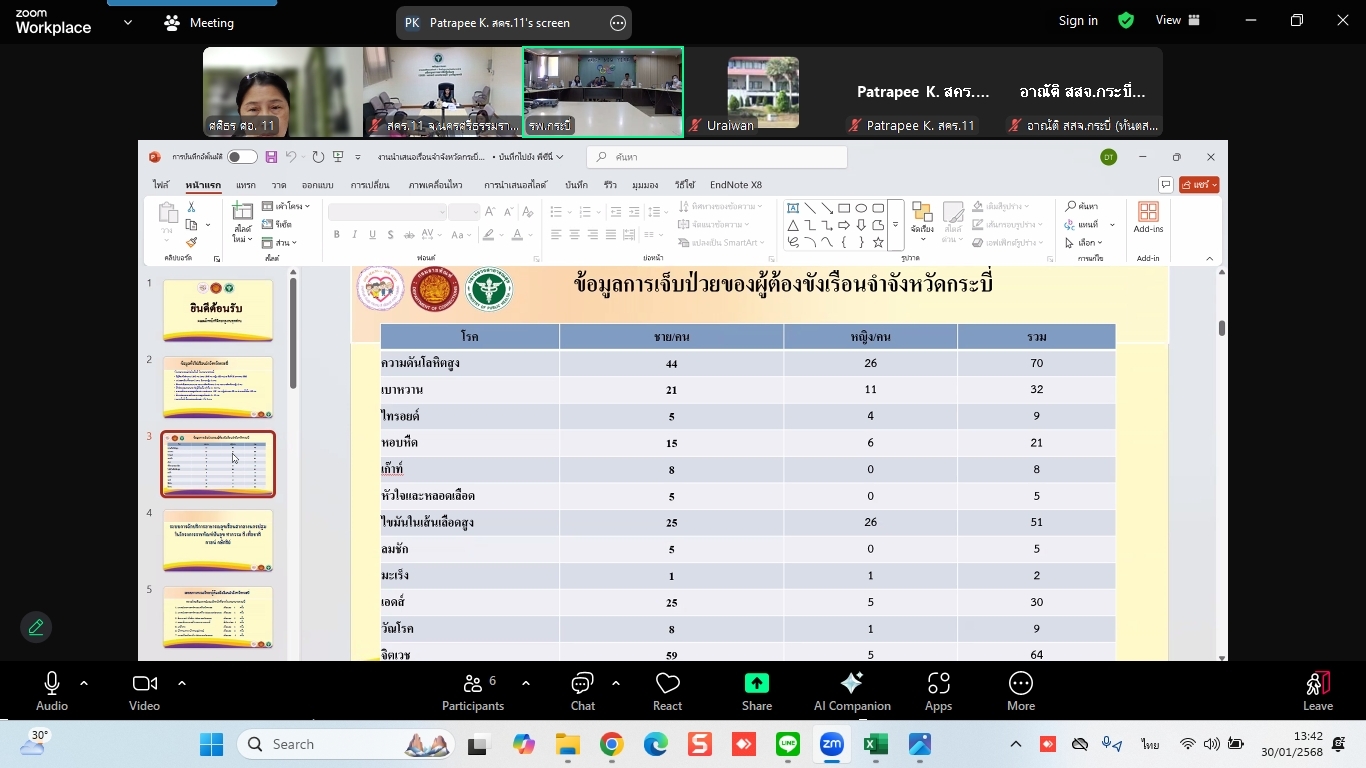This screenshot has height=768, width=1366.
Task: Open the font size combo box
Action: click(x=464, y=212)
